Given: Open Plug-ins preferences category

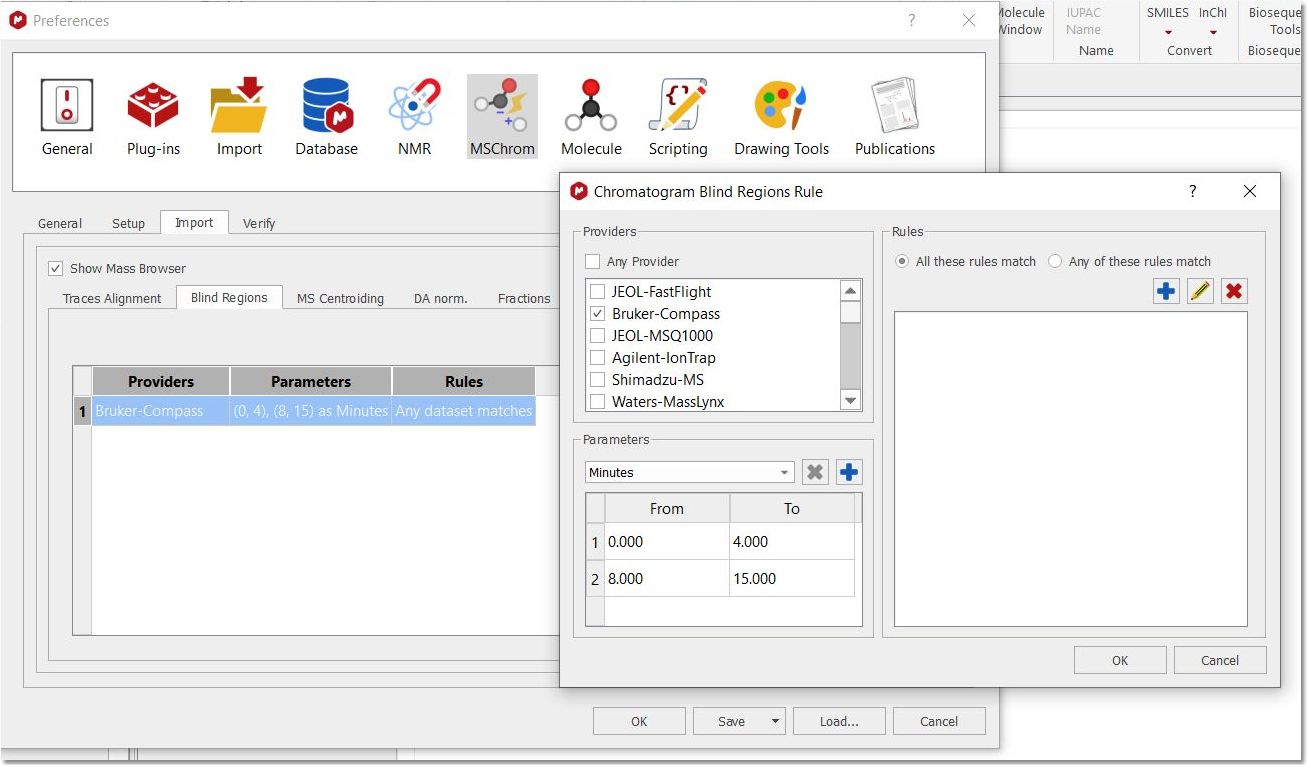Looking at the screenshot, I should tap(153, 118).
